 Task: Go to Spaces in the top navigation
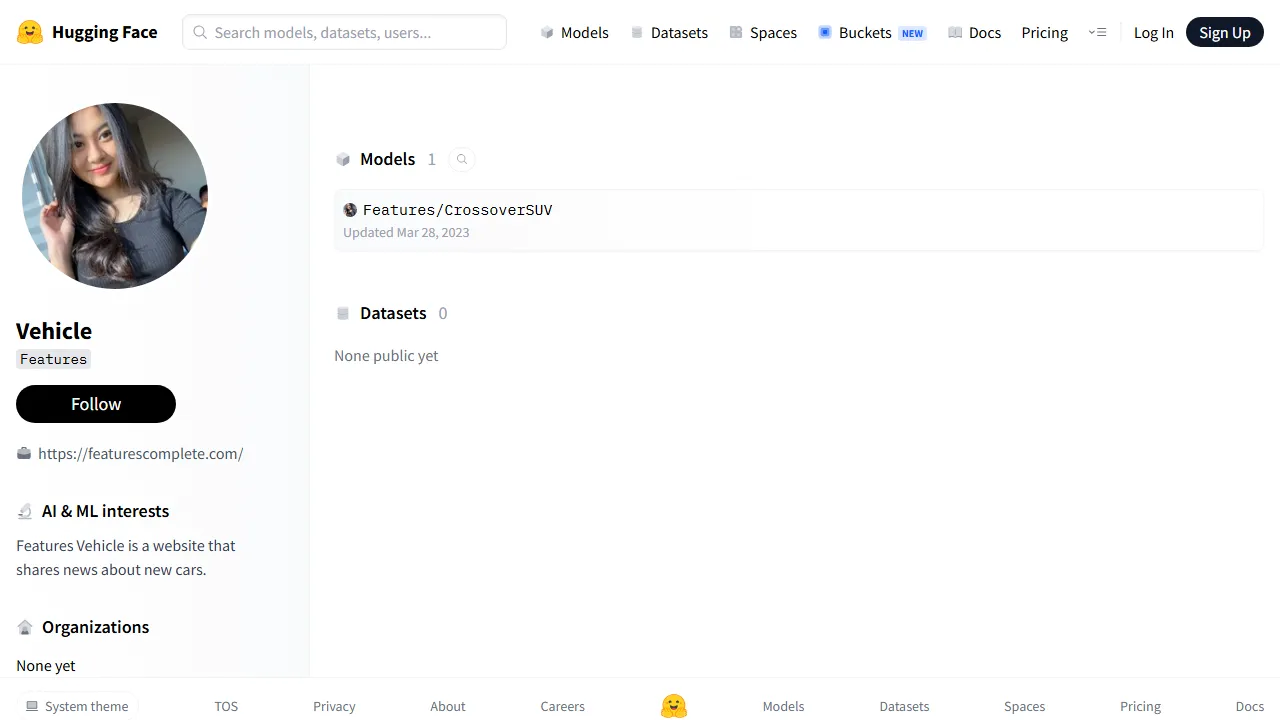point(763,33)
